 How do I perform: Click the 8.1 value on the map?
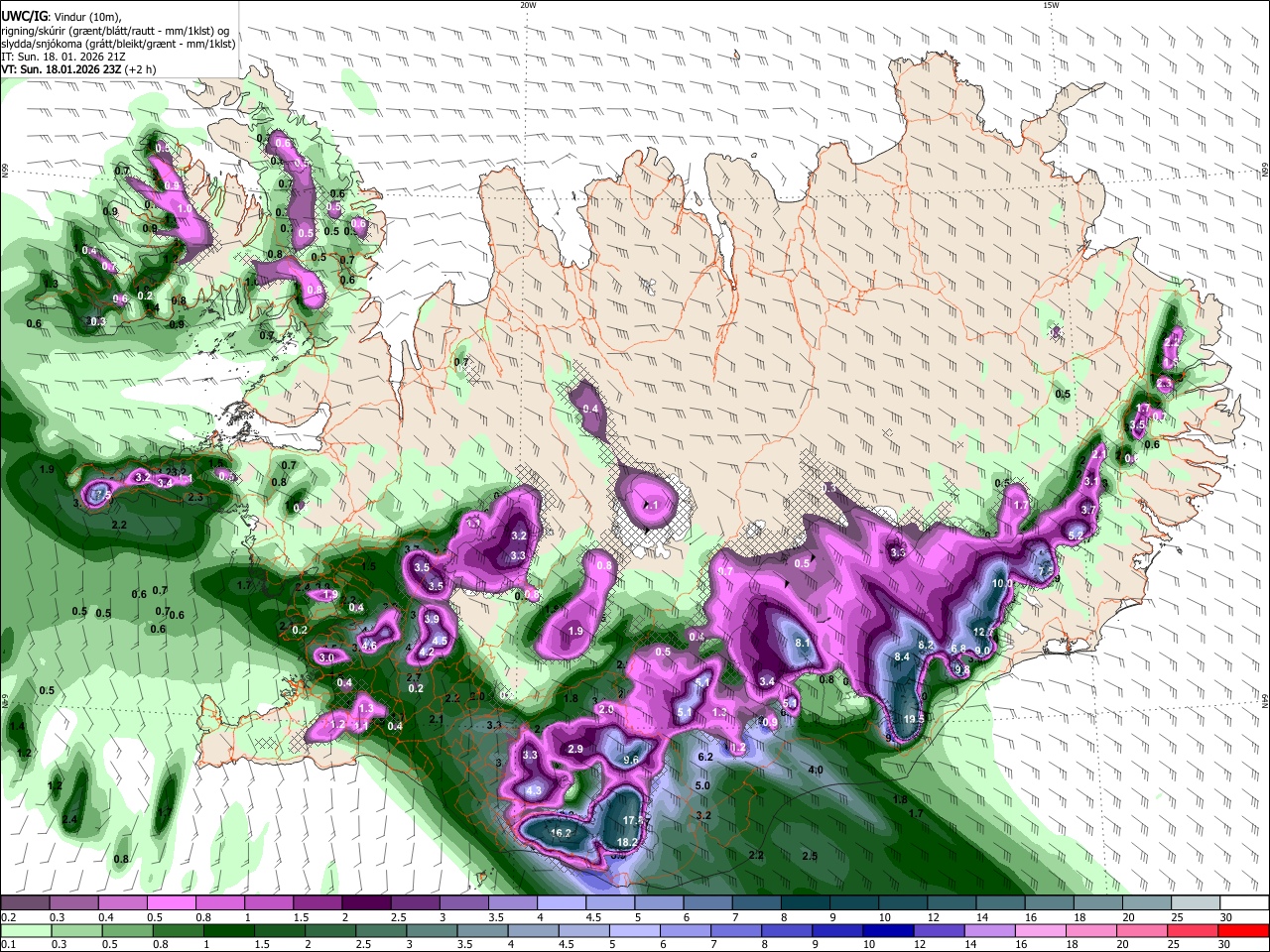click(x=804, y=643)
